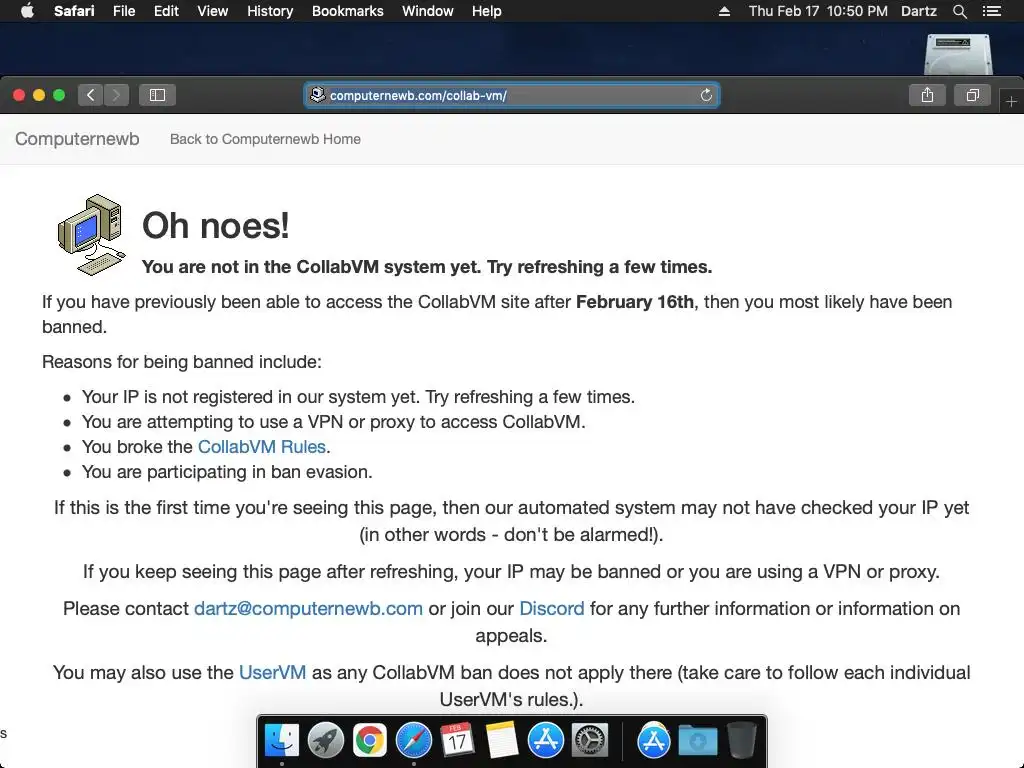The image size is (1024, 768).
Task: Click the Dartz user name in menu bar
Action: (918, 11)
